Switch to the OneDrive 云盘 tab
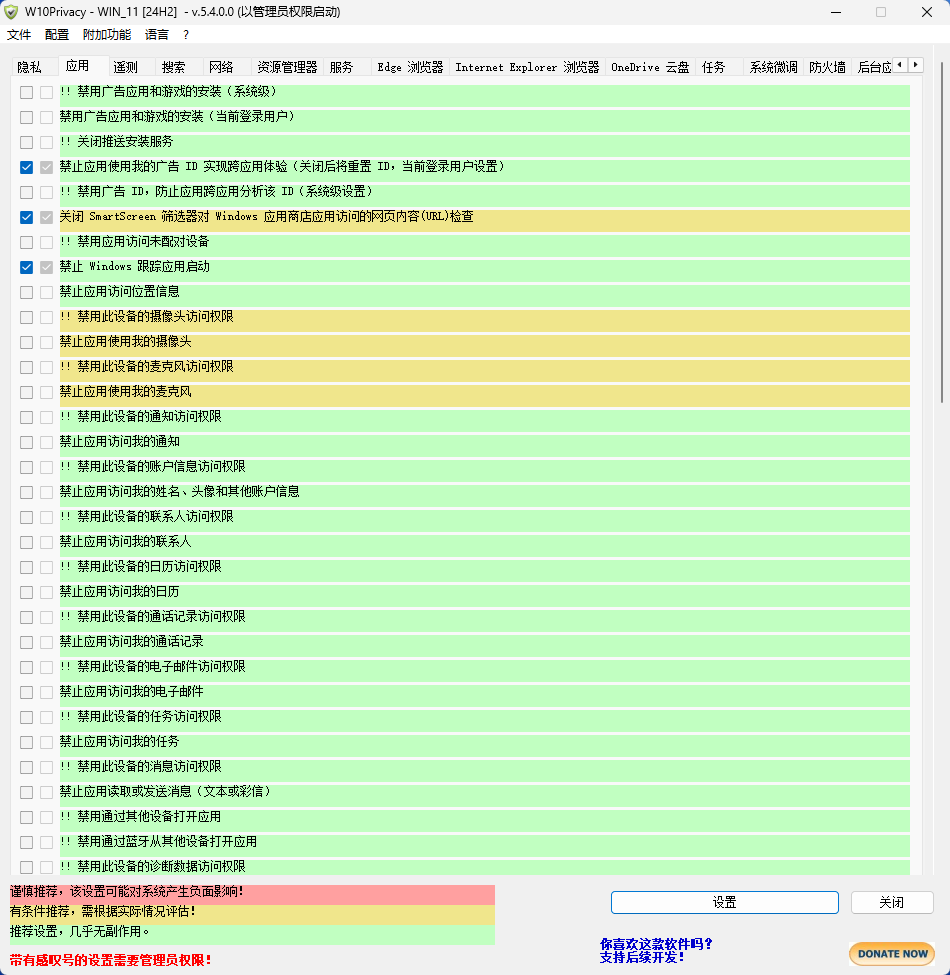 point(650,67)
